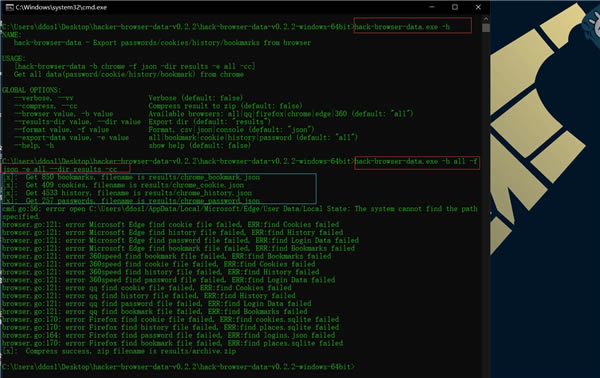
Task: Click 'qq find cookie file failed' line
Action: tap(147, 288)
